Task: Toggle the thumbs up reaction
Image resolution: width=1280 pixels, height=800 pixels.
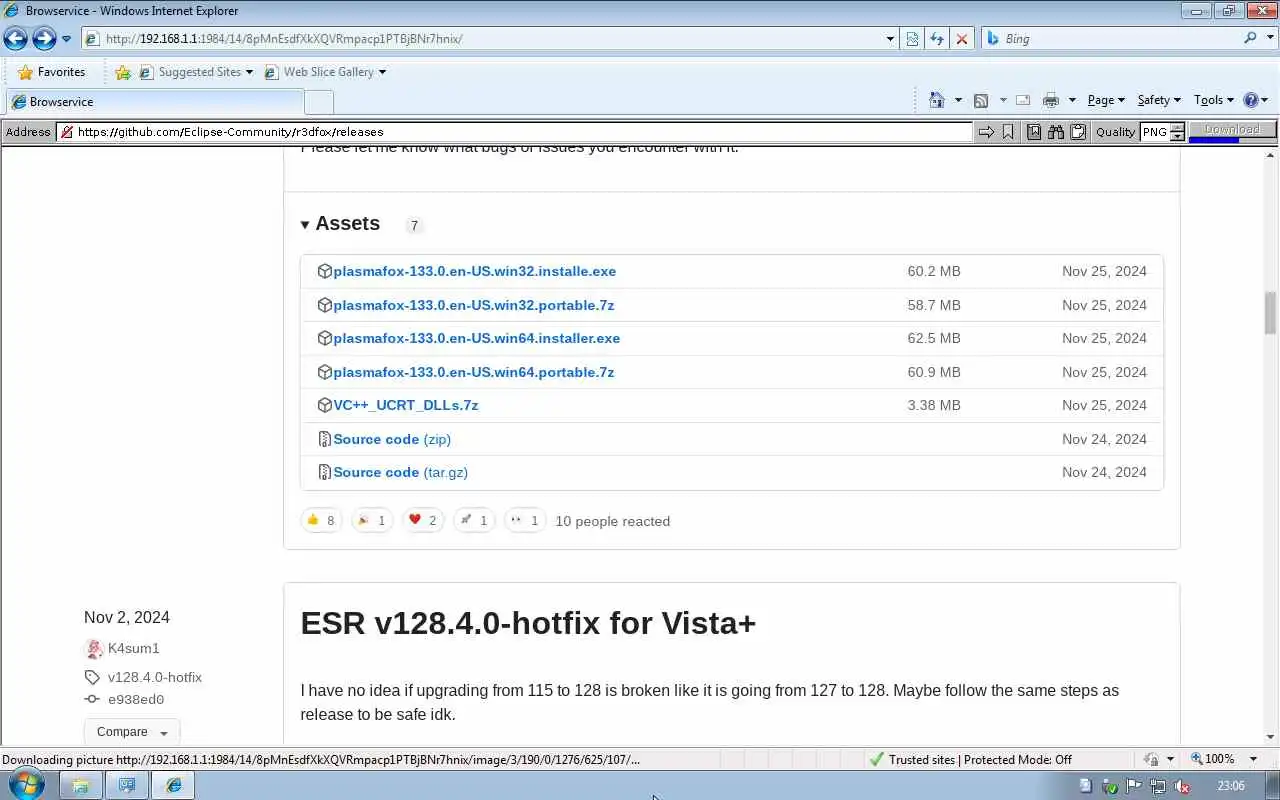Action: pyautogui.click(x=321, y=520)
